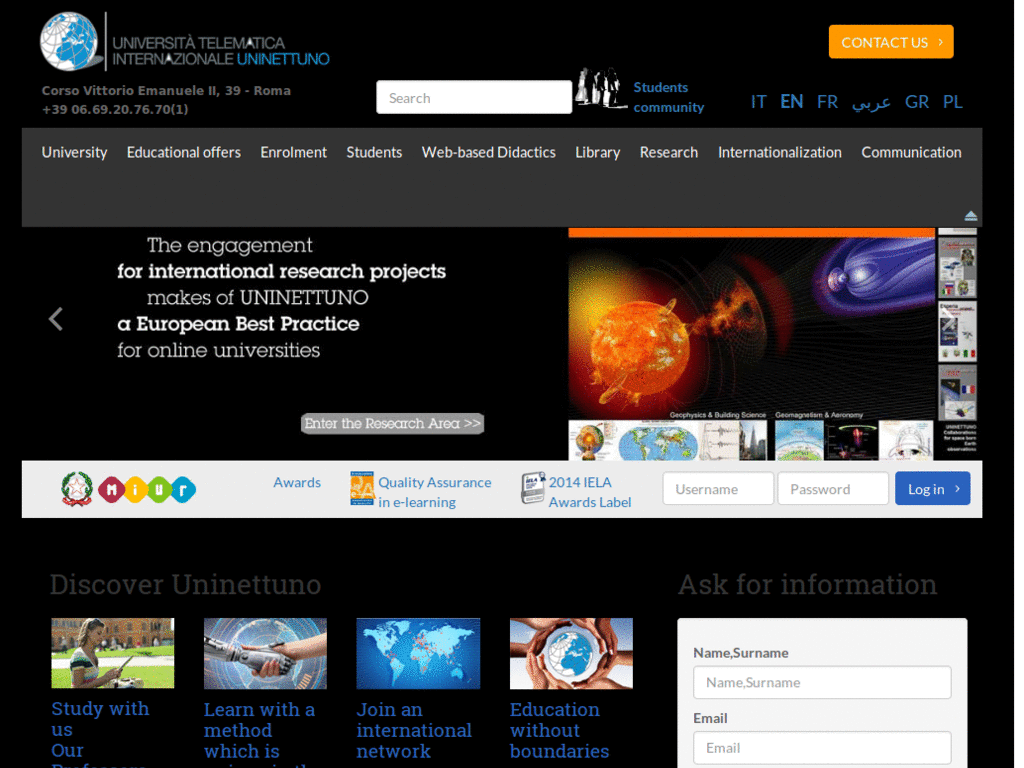Click the Discover Uninettuno heading
Screen dimensions: 1024x768
coord(185,584)
